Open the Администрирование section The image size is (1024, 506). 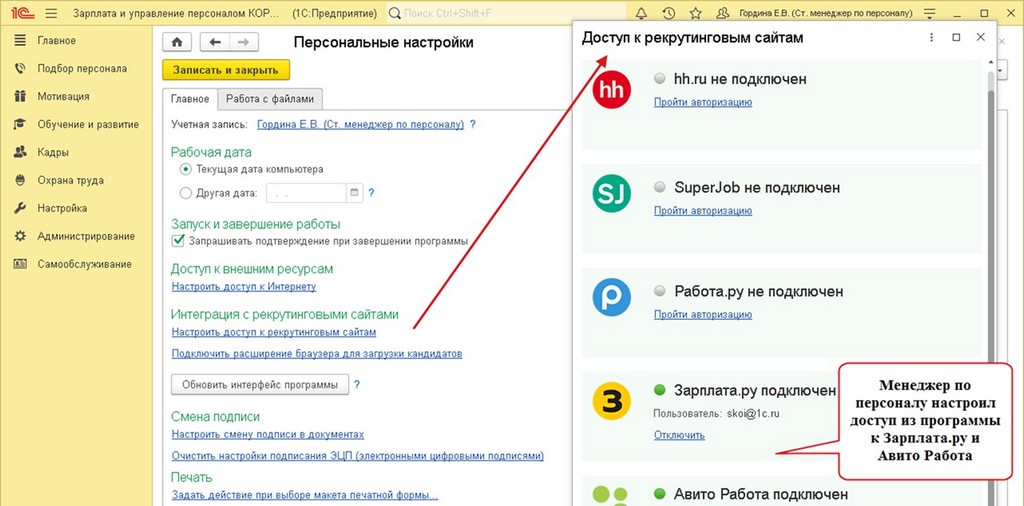86,236
